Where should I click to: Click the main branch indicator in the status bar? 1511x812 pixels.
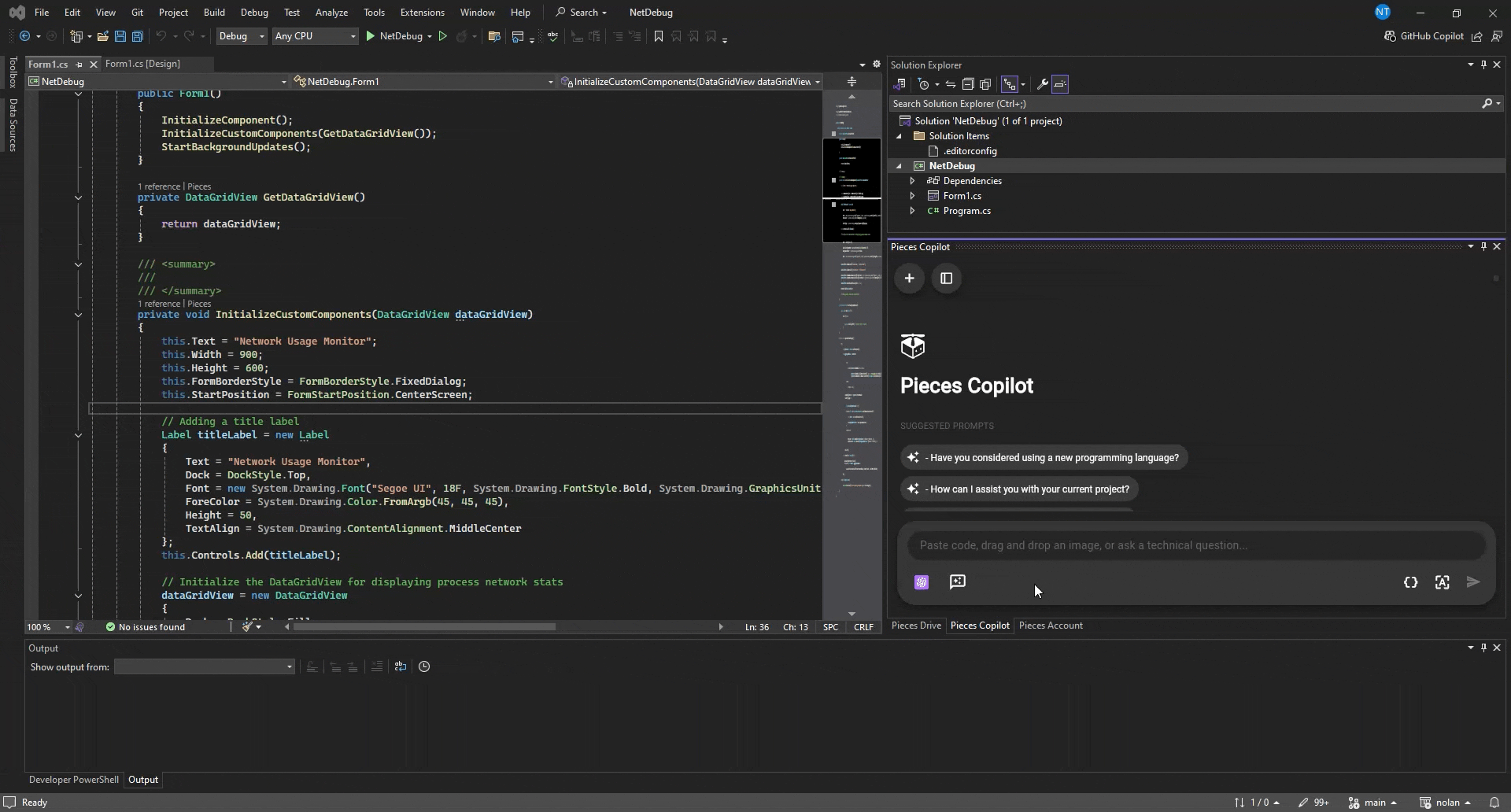point(1372,803)
